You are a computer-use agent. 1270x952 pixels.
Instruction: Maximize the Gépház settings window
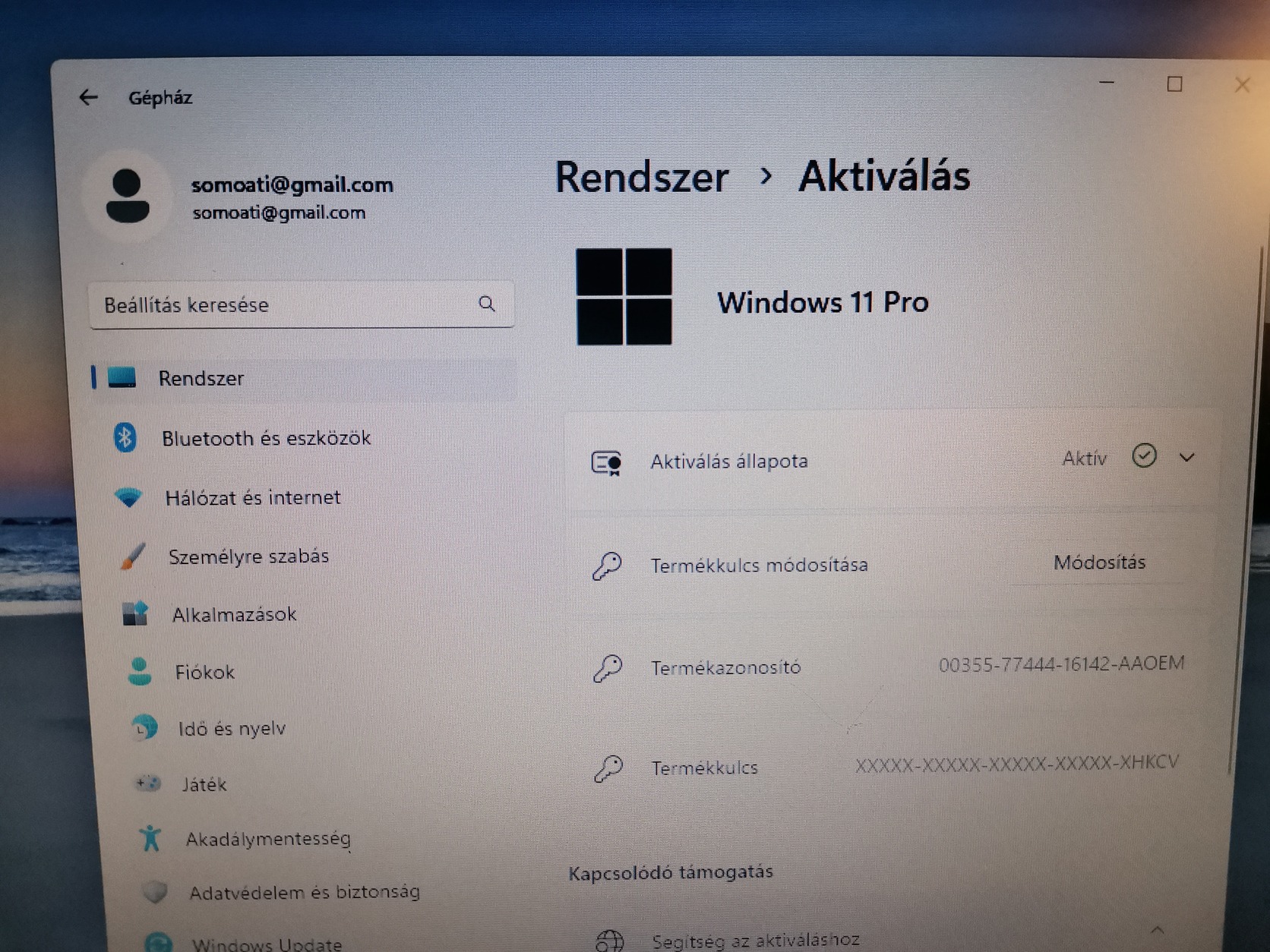pyautogui.click(x=1174, y=84)
